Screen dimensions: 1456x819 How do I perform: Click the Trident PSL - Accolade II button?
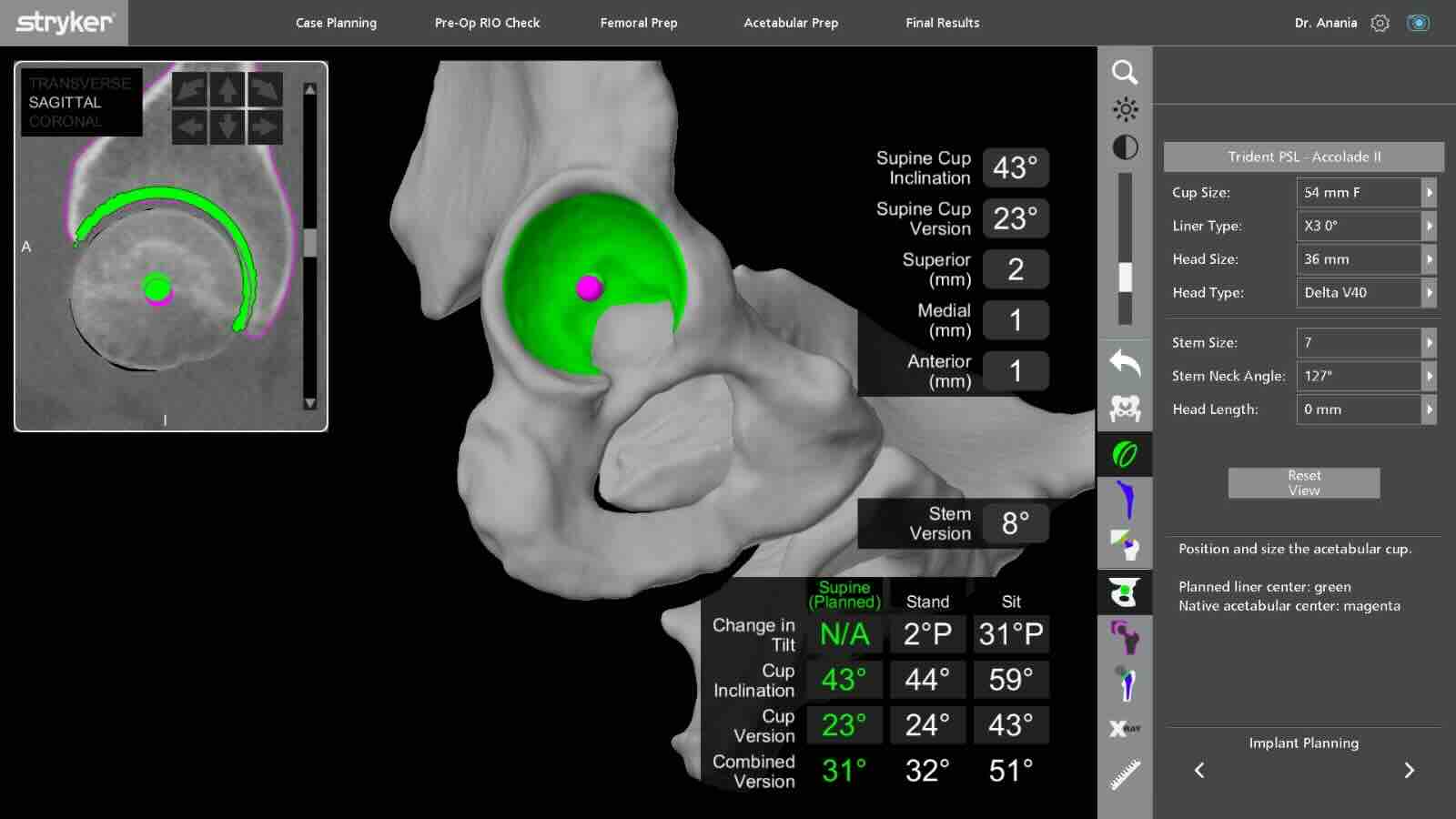click(1304, 157)
